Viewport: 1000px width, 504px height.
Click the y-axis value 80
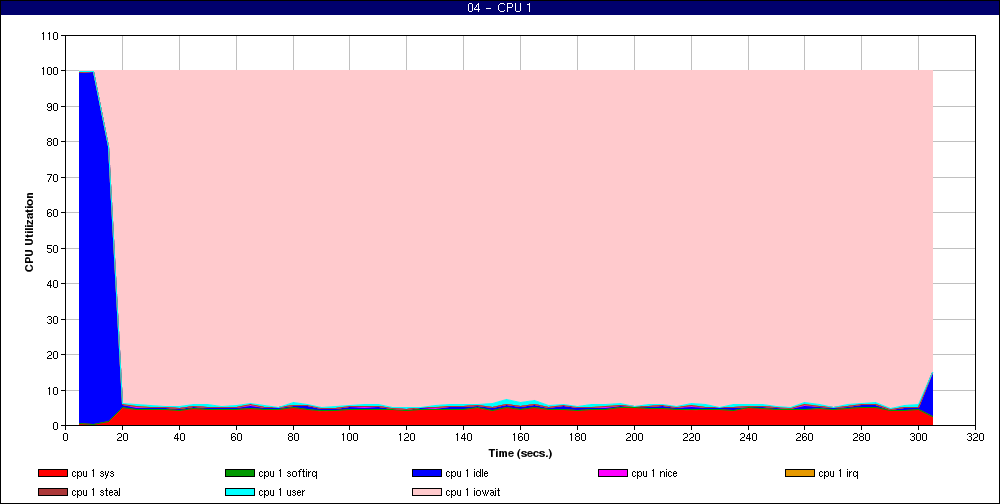tap(54, 142)
